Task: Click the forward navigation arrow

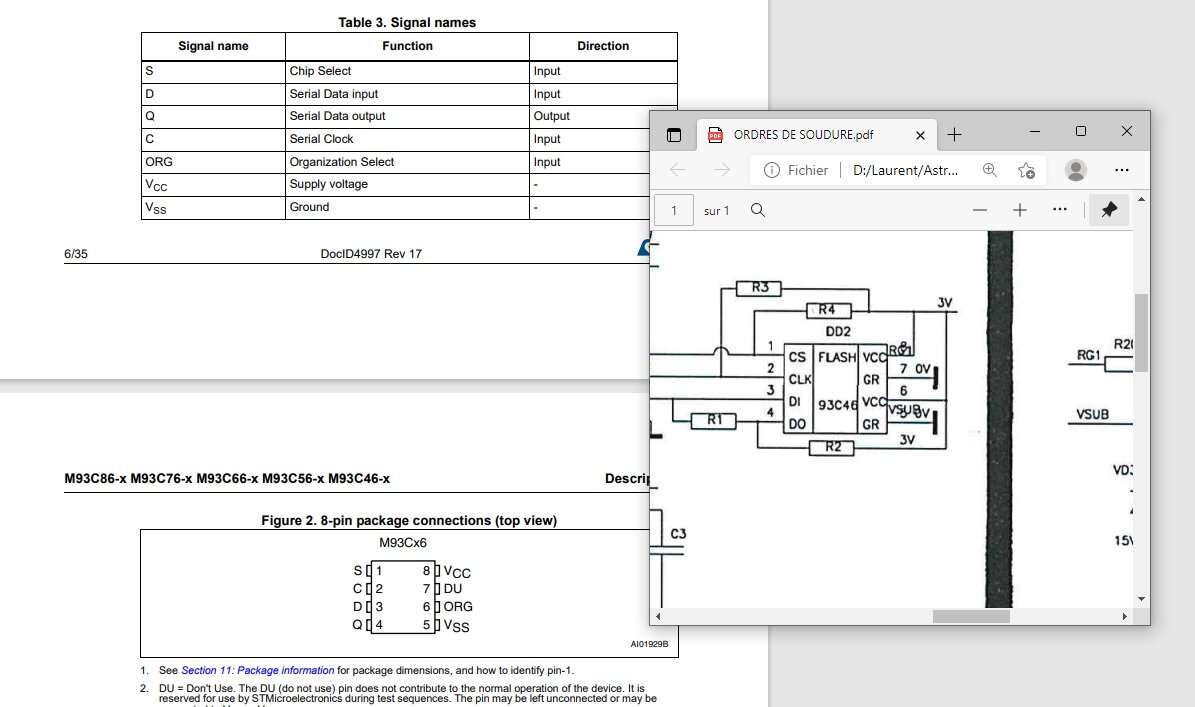Action: 721,170
